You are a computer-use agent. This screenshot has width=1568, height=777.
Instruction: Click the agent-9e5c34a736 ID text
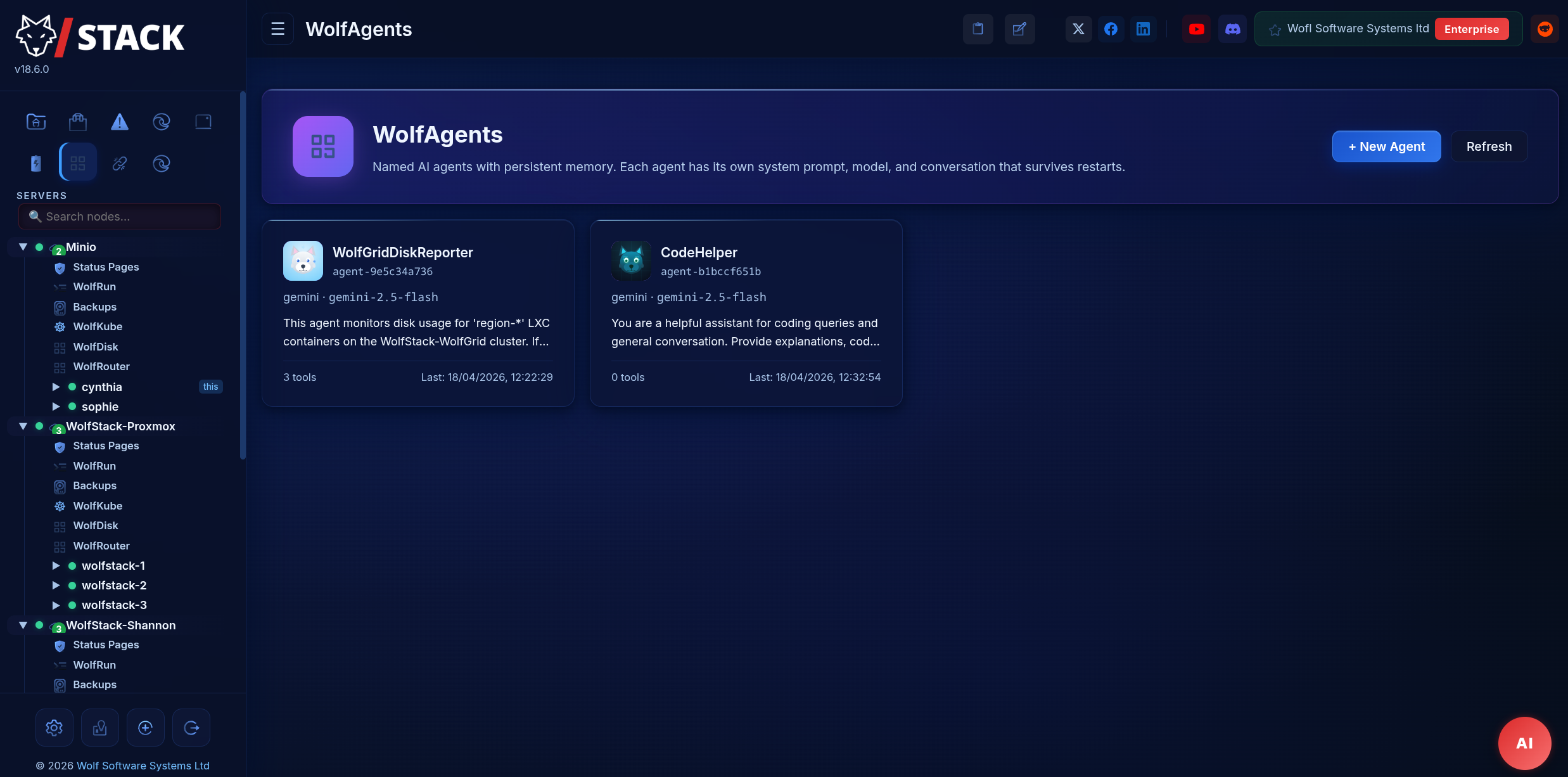pos(383,271)
